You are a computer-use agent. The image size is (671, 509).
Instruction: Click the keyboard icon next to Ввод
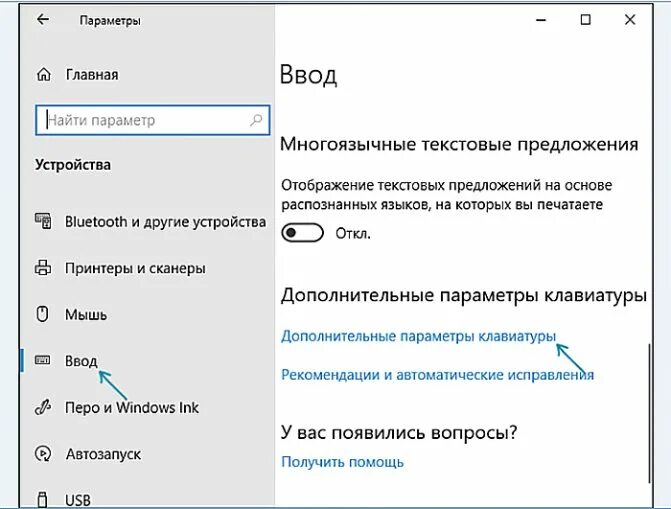point(42,360)
